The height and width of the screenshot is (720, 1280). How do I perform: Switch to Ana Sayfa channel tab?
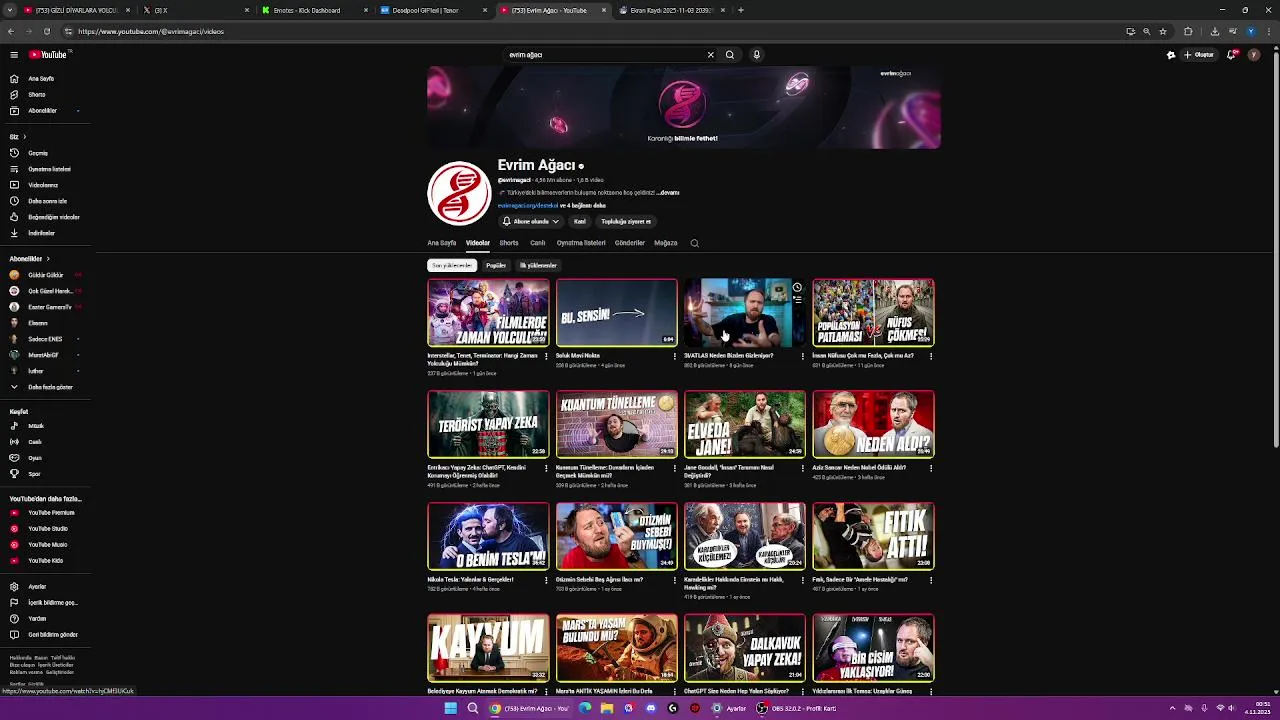click(x=442, y=243)
